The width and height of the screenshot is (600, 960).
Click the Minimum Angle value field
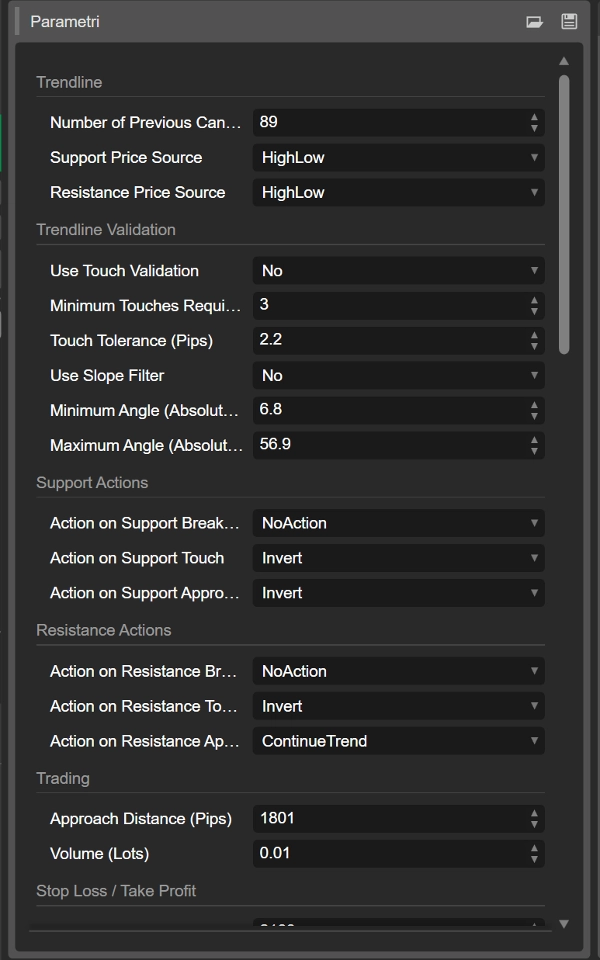coord(390,410)
